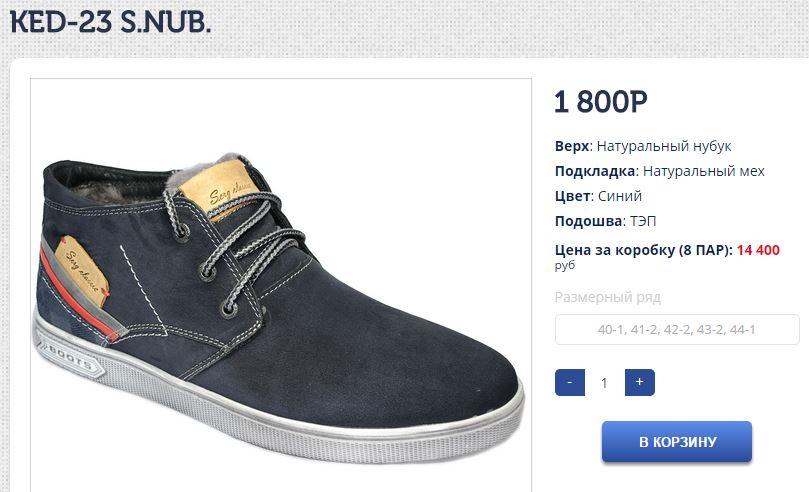Click the quantity field showing 1
The width and height of the screenshot is (809, 492).
tap(604, 383)
